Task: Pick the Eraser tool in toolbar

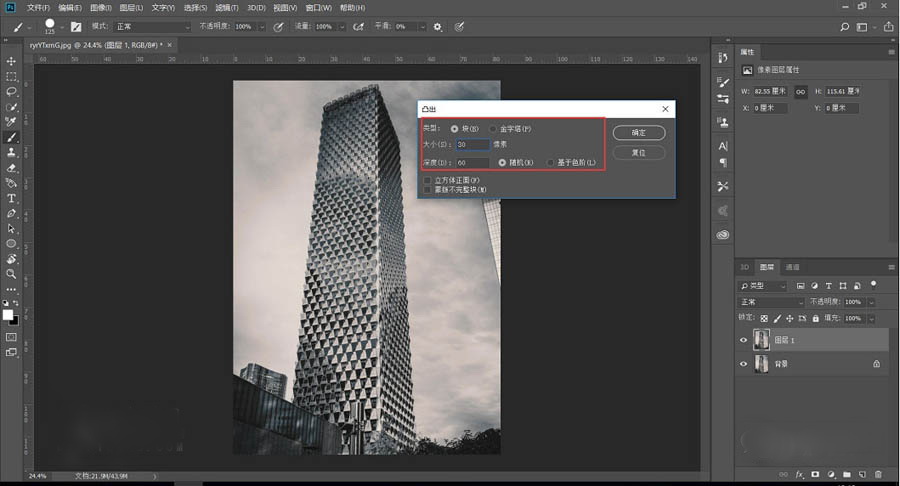Action: pyautogui.click(x=12, y=167)
